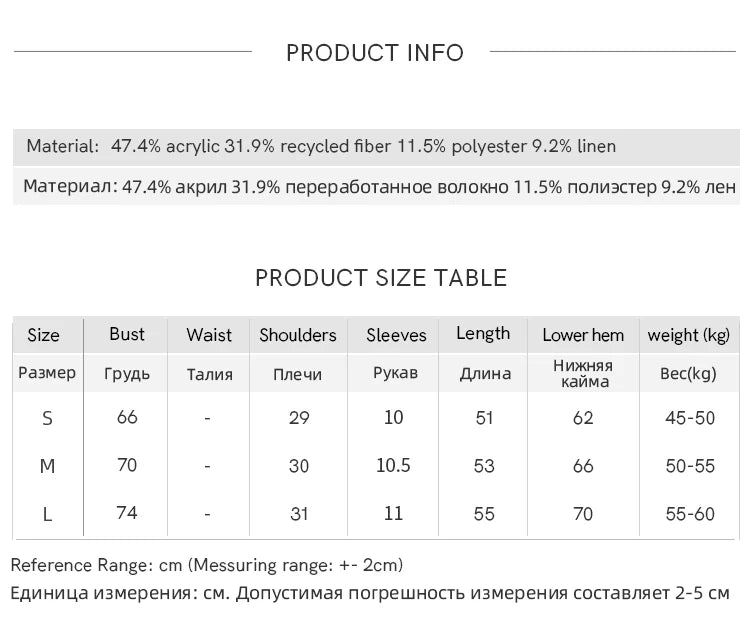Select the Waist column header

[x=209, y=336]
